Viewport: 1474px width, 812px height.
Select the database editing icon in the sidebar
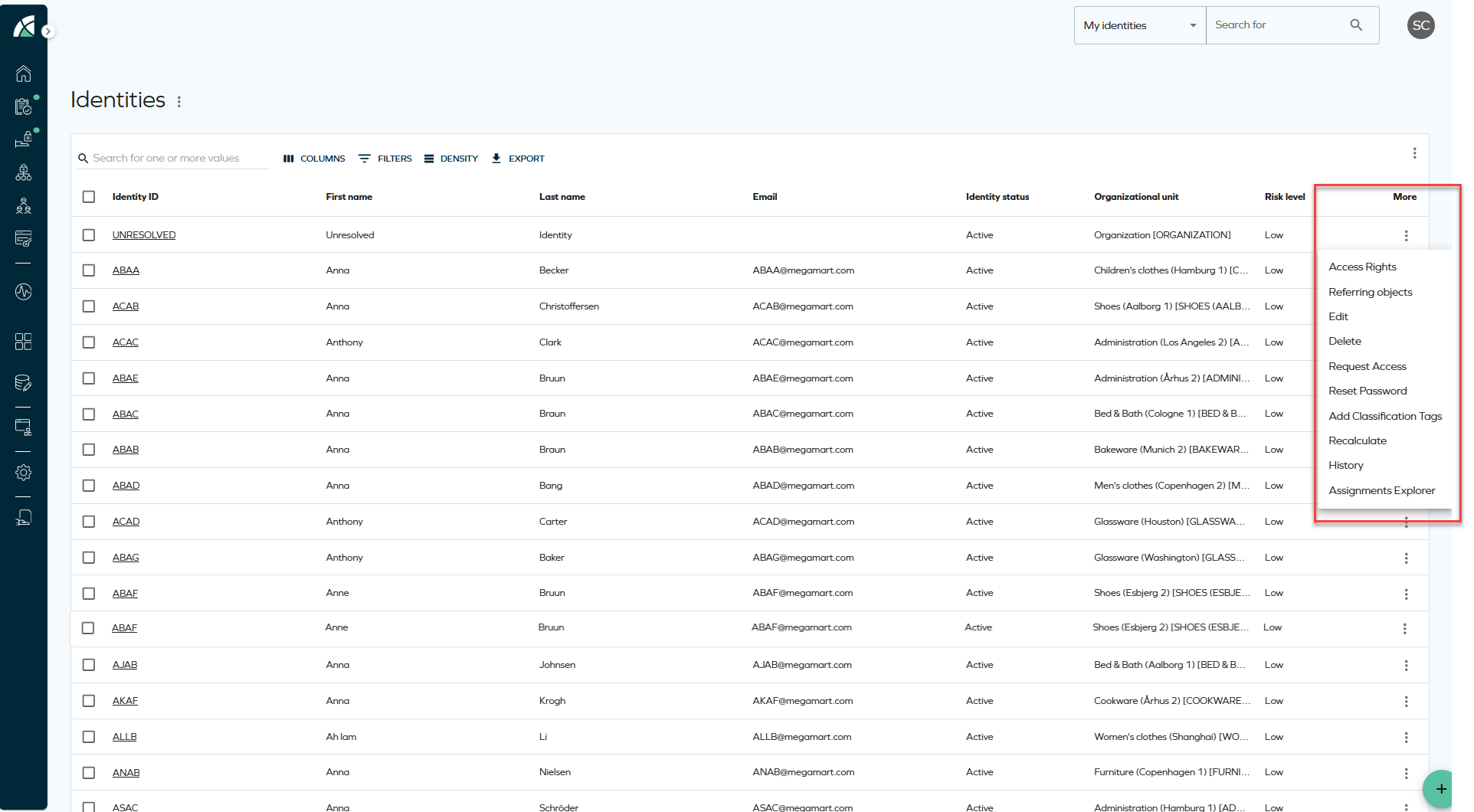(23, 383)
